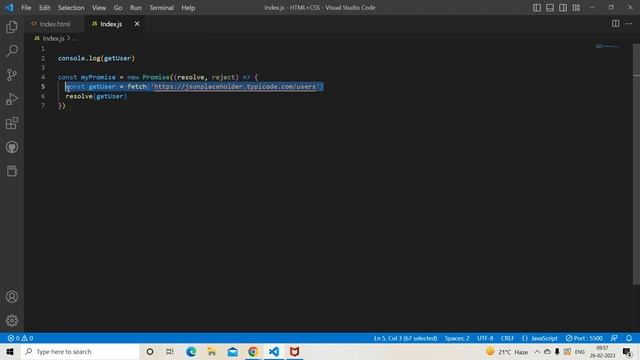Viewport: 640px width, 360px height.
Task: Open the Source Control view
Action: pos(12,75)
